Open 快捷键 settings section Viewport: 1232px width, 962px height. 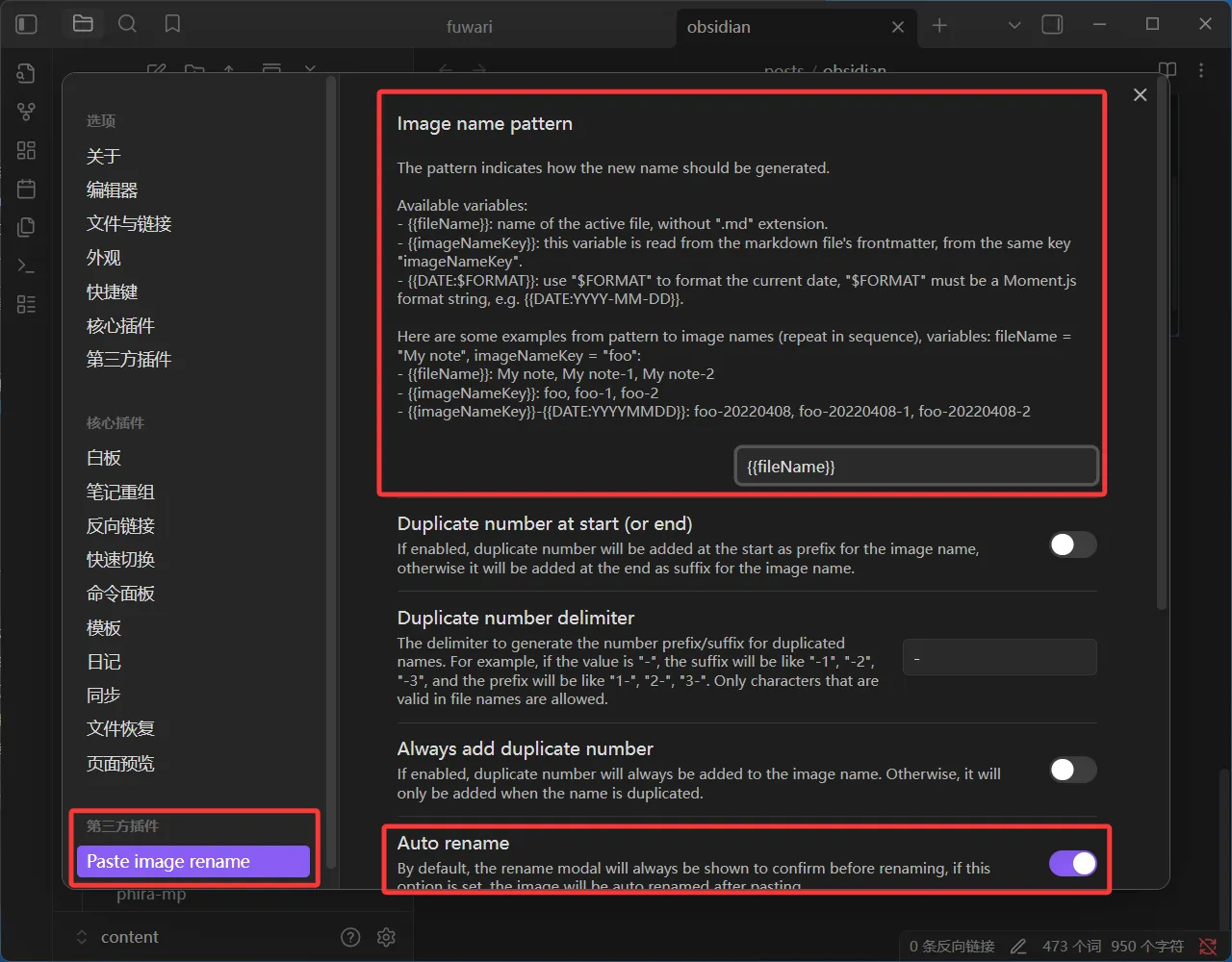click(113, 292)
